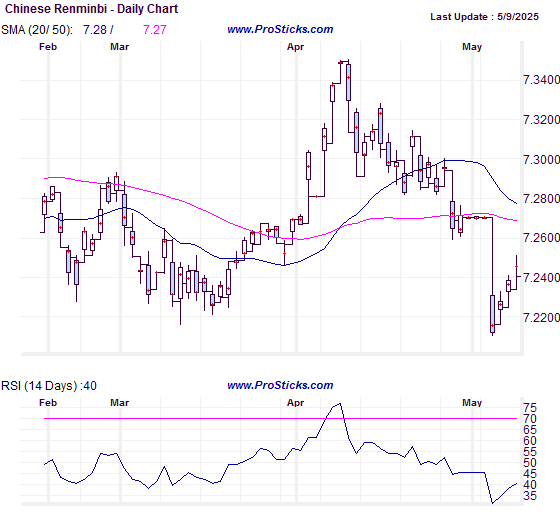Click the 7.3400 price axis label
Image resolution: width=560 pixels, height=525 pixels.
point(541,80)
